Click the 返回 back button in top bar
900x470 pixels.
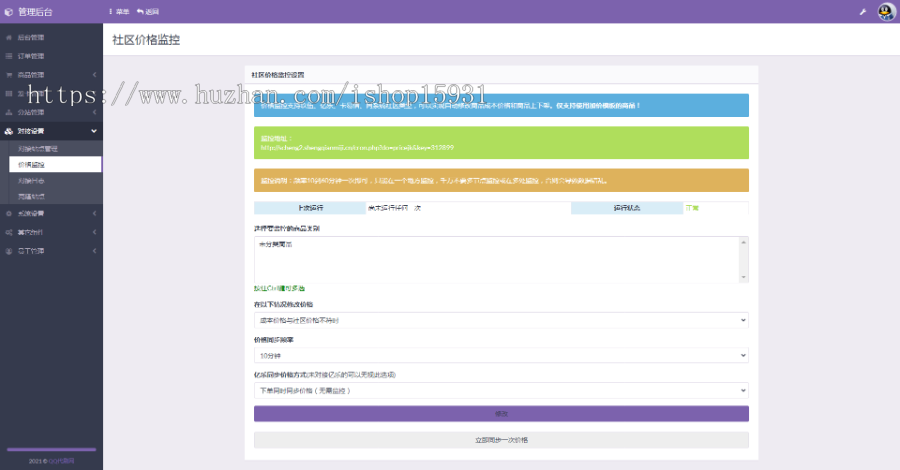point(148,12)
